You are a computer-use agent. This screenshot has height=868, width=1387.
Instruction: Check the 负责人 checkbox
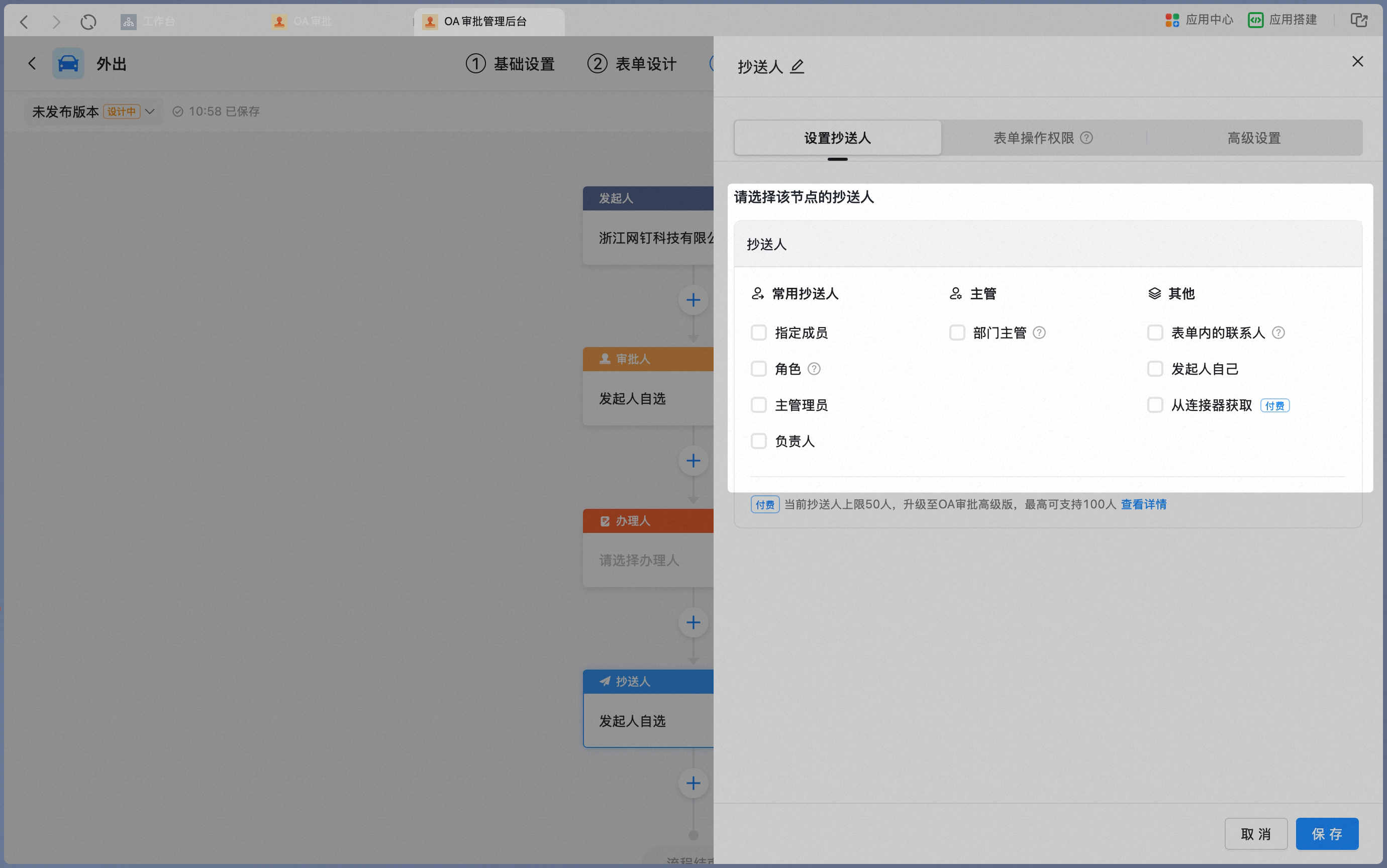[x=759, y=441]
